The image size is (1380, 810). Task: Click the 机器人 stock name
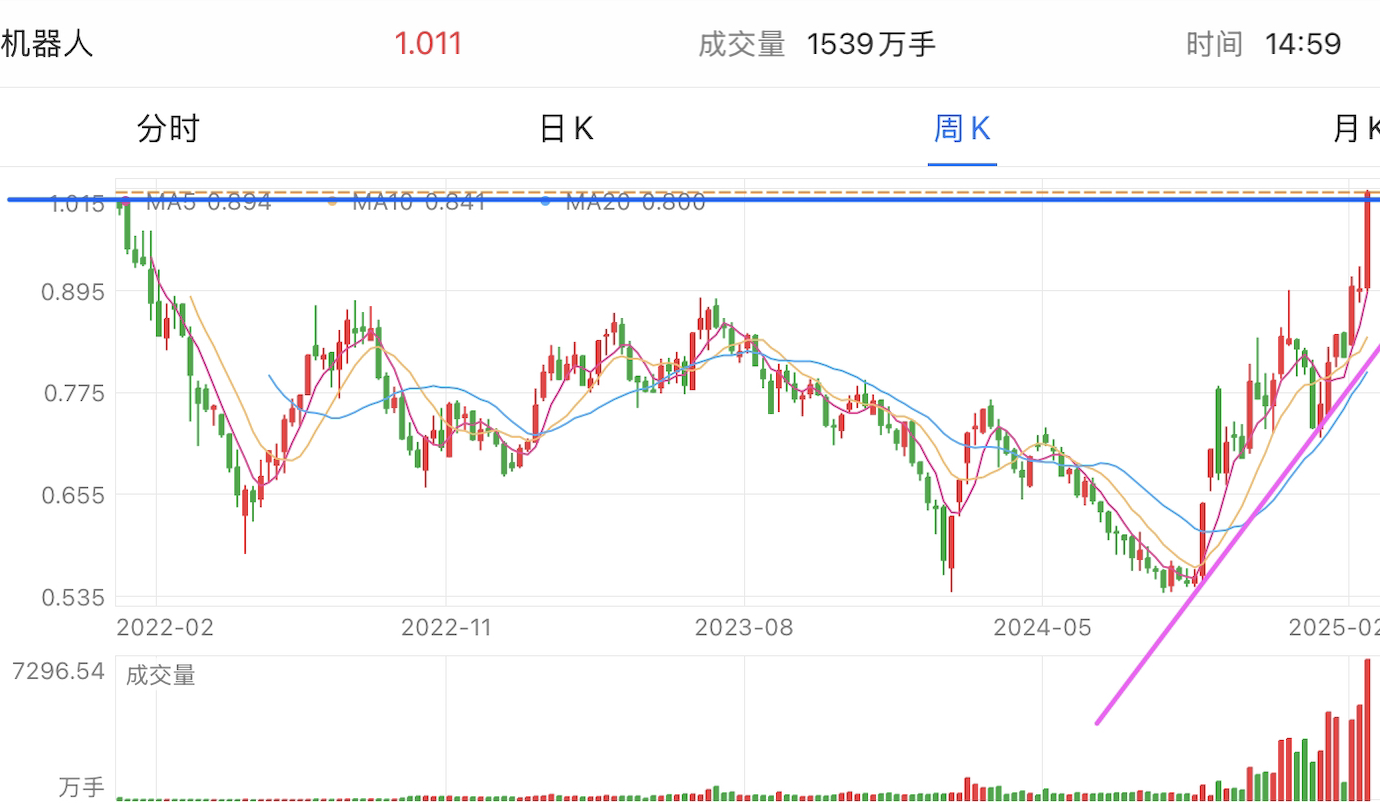47,44
